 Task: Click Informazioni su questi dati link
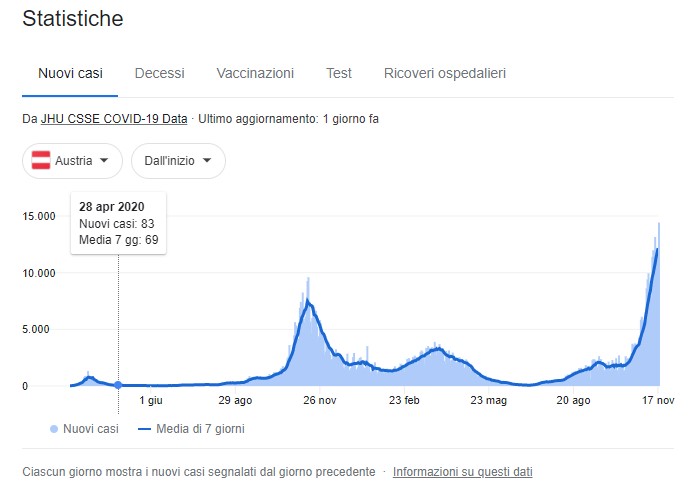click(x=462, y=472)
